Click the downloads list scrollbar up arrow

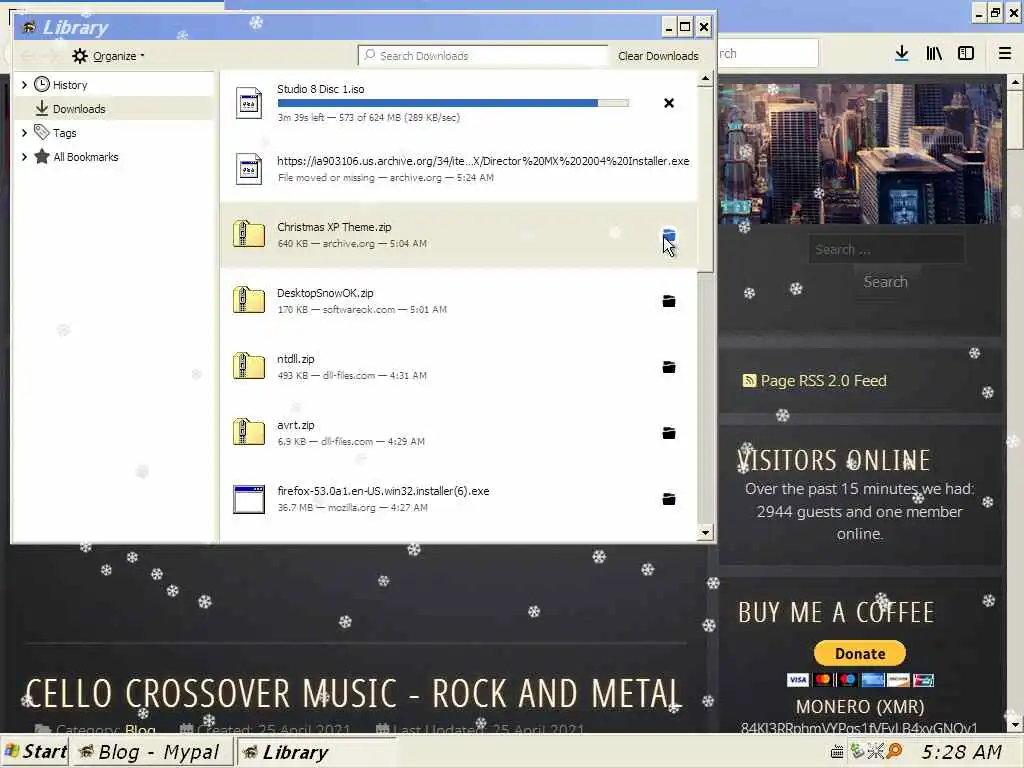point(705,78)
